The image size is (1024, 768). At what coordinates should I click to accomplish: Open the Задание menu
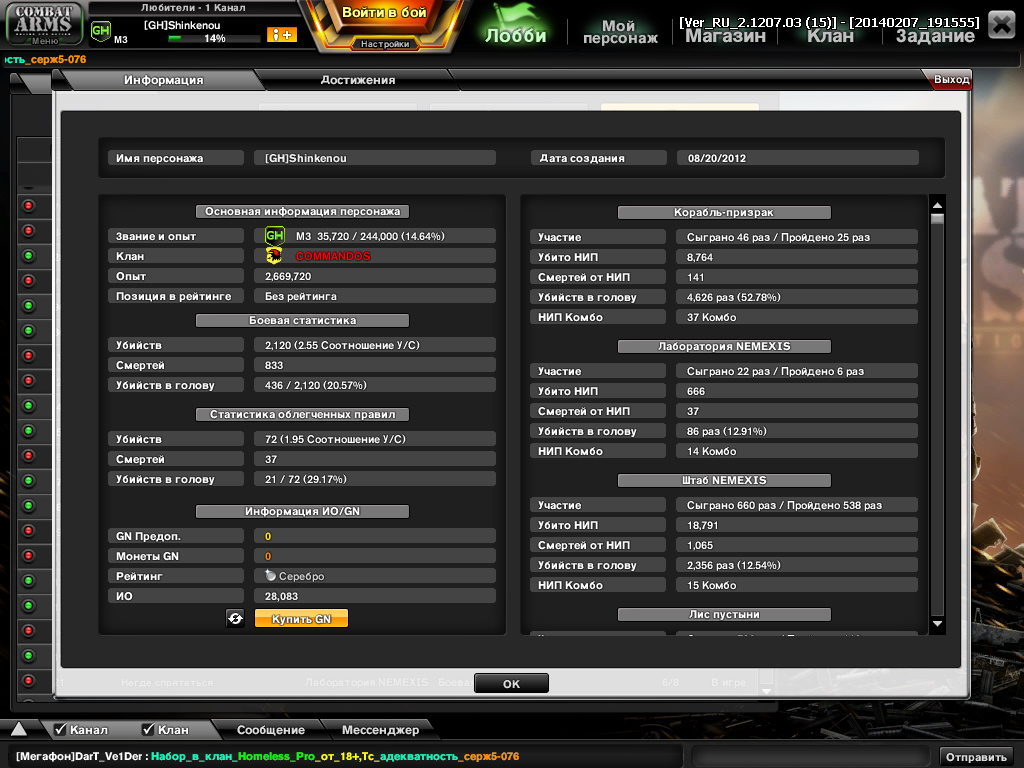935,36
